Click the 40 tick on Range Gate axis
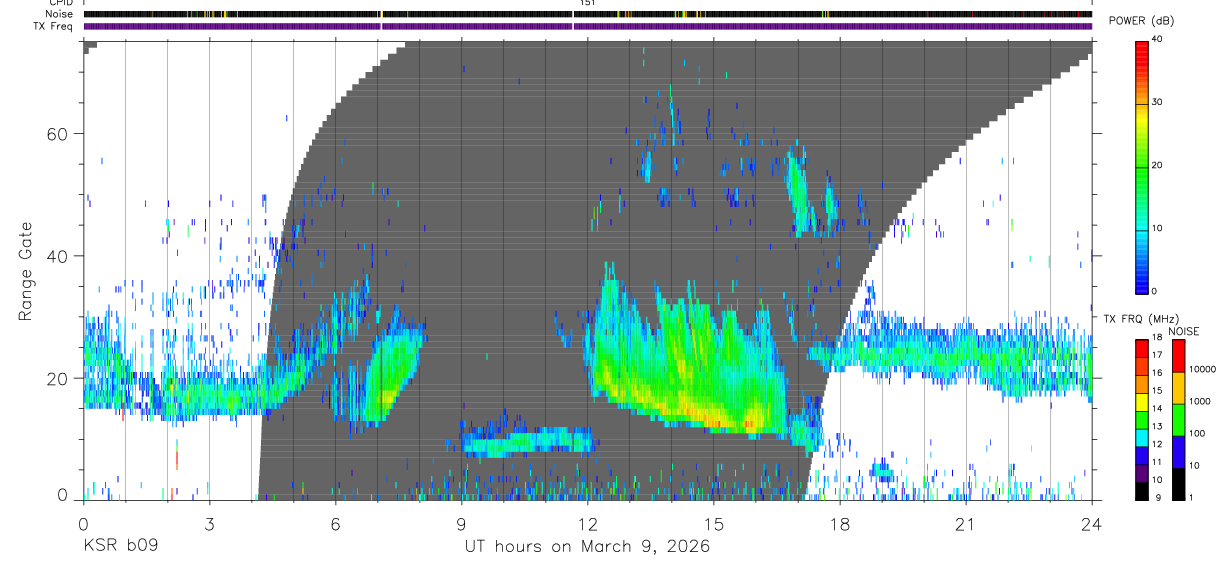Viewport: 1228px width, 567px height. (59, 256)
